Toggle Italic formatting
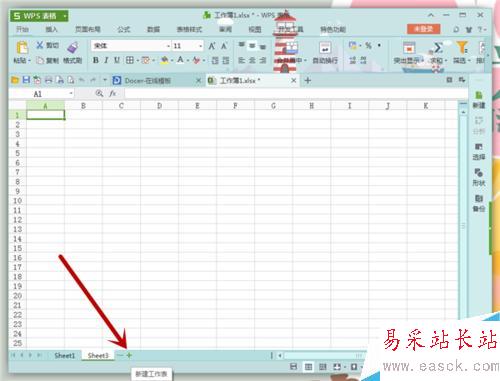This screenshot has width=500, height=381. [106, 60]
